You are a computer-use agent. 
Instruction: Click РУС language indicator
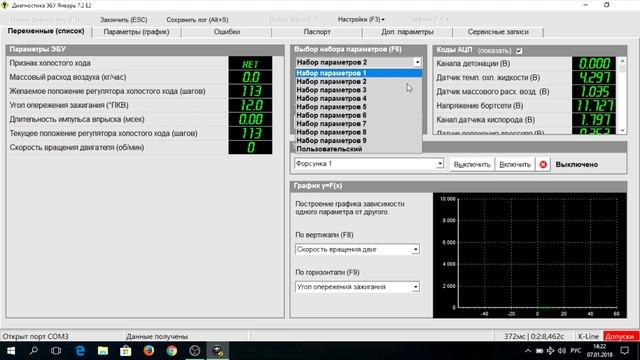click(576, 351)
